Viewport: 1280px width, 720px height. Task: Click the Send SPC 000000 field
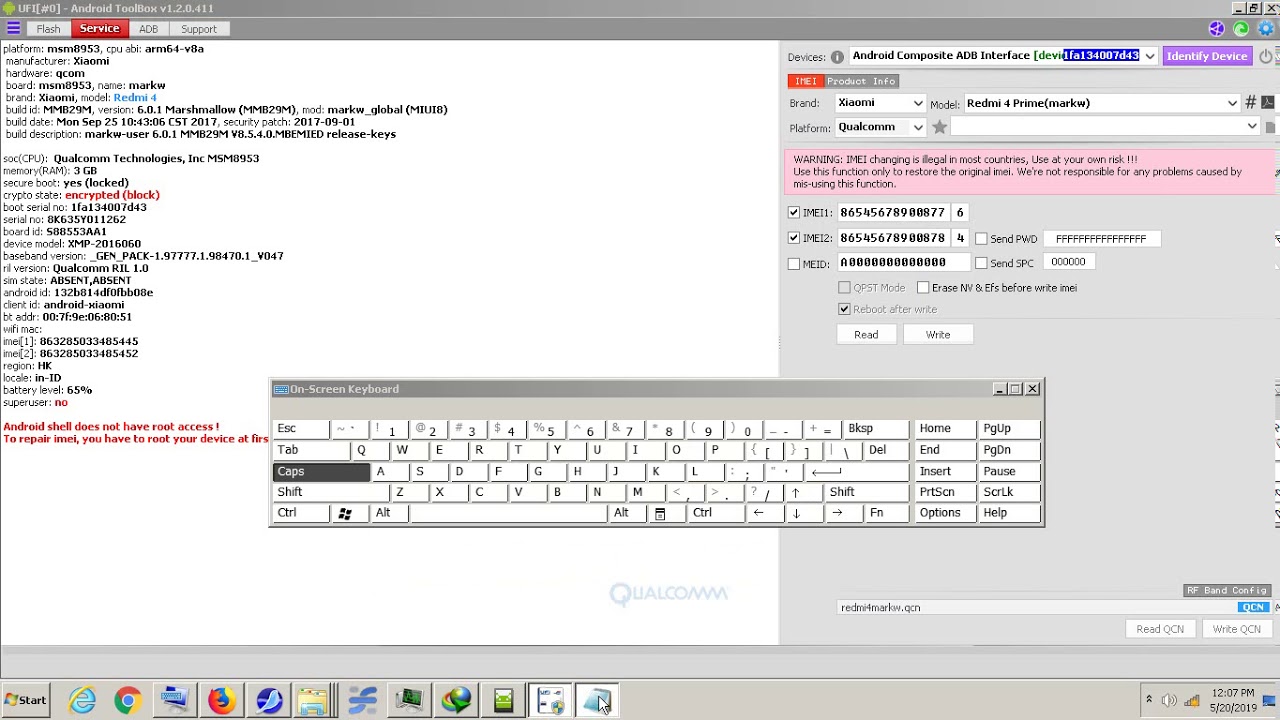1068,262
